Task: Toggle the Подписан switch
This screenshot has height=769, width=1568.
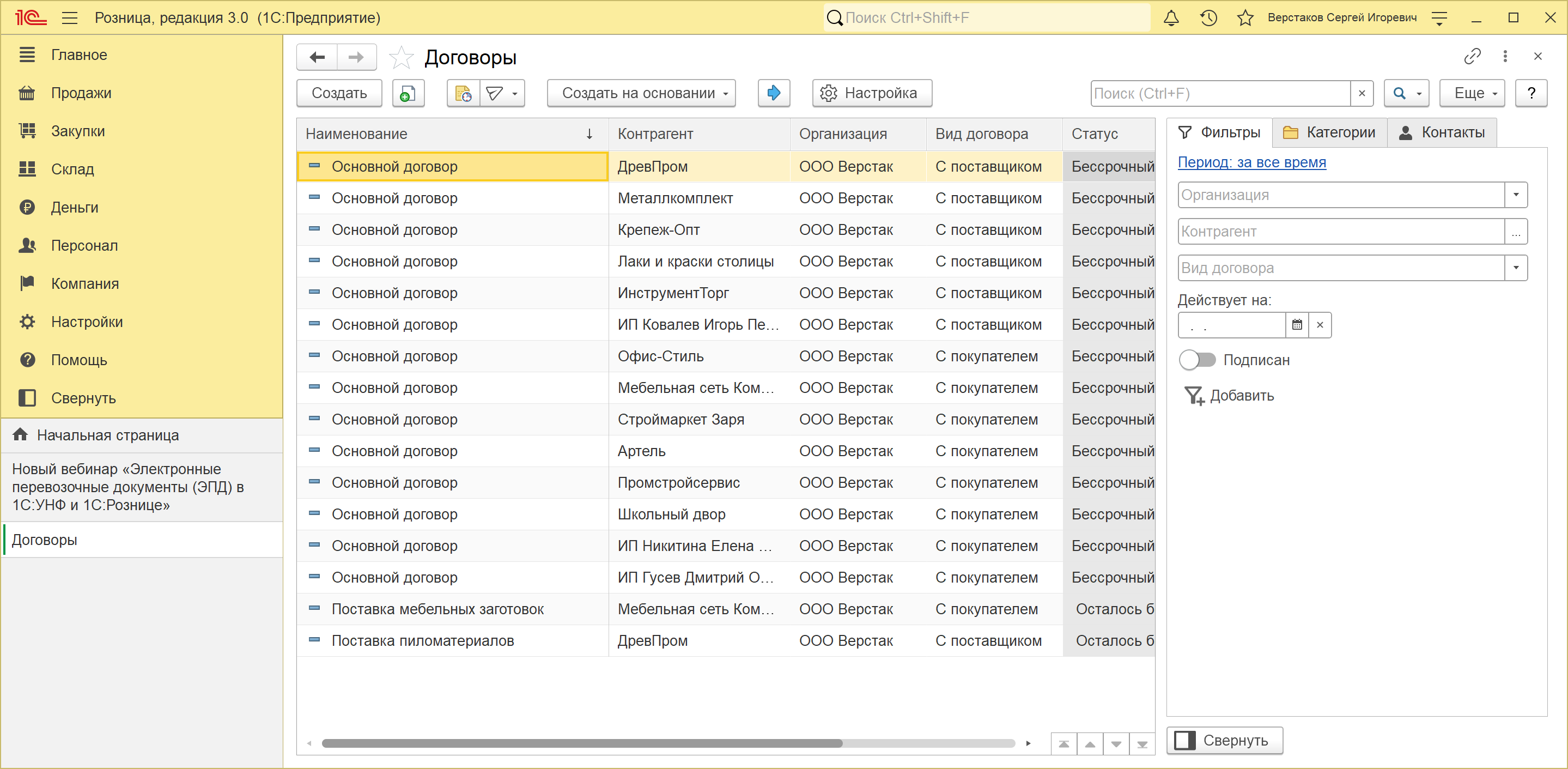Action: coord(1198,360)
